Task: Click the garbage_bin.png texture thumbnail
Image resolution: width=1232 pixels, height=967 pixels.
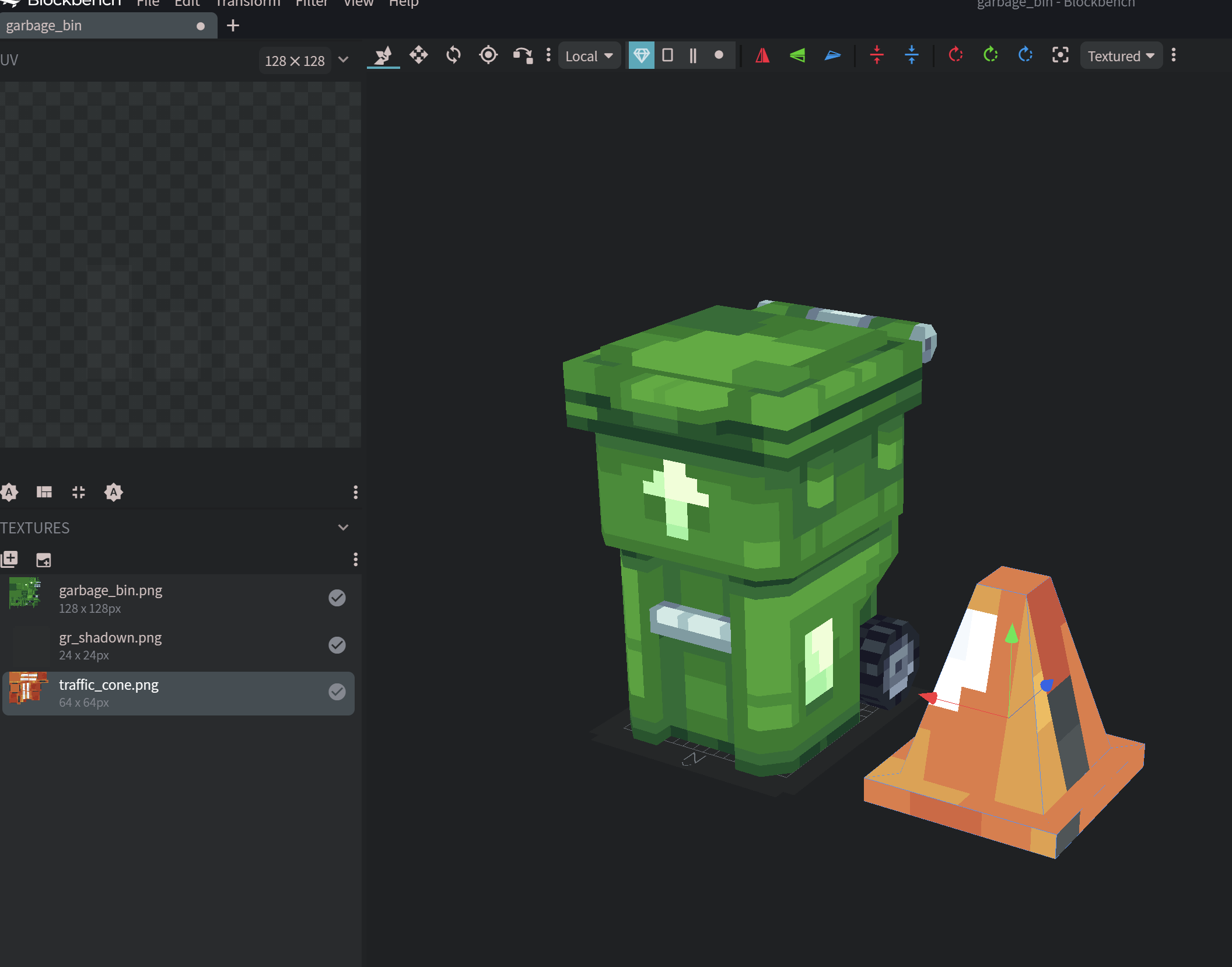Action: coord(26,595)
